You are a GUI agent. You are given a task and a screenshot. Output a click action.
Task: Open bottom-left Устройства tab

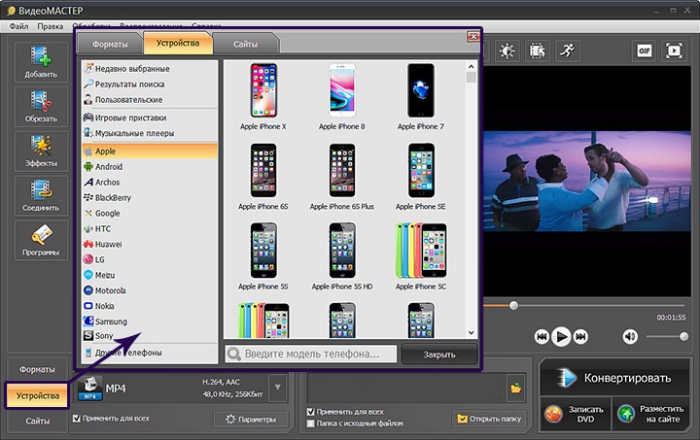(x=38, y=395)
